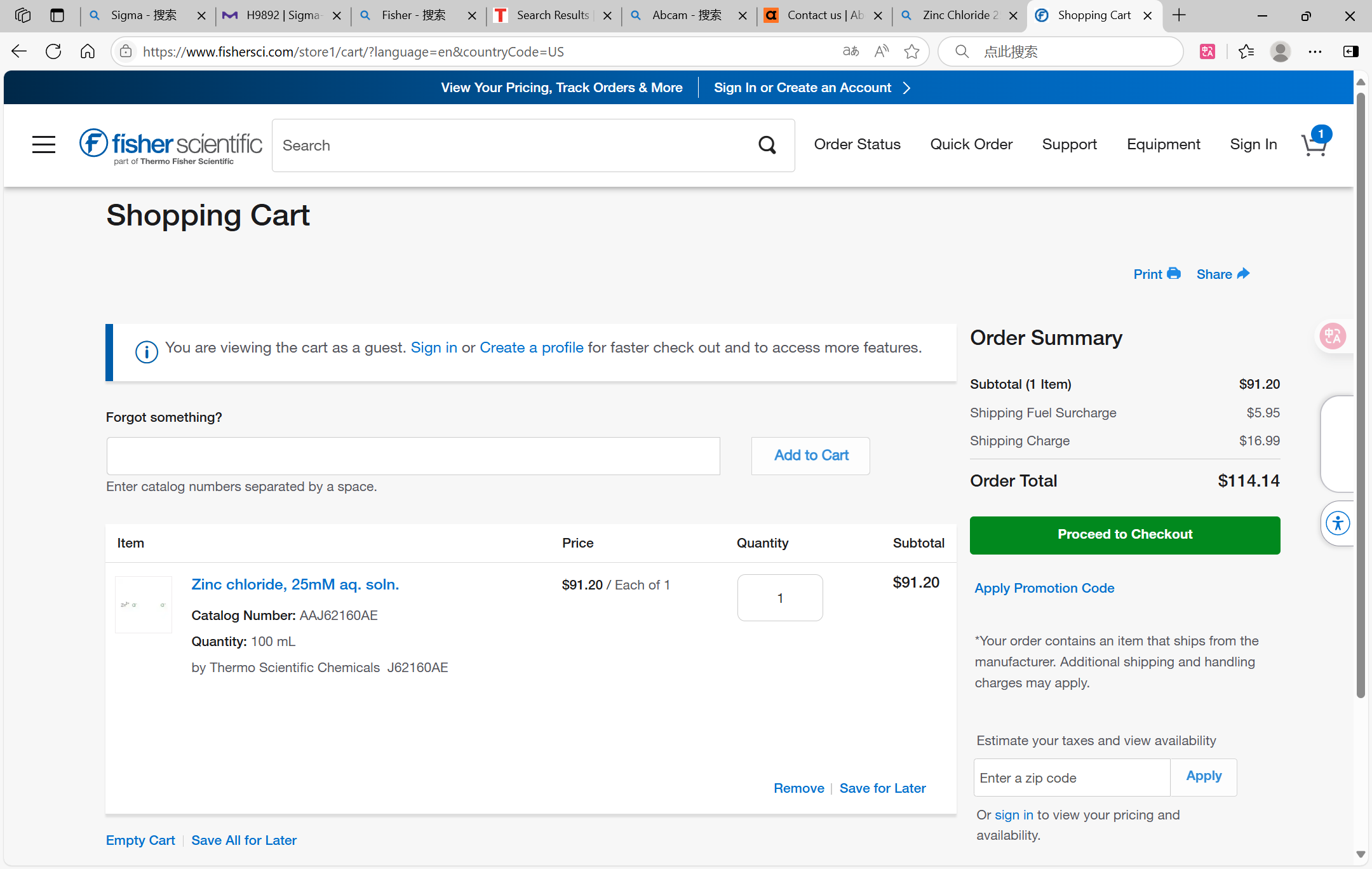Screen dimensions: 1372x869
Task: Click the Empty Cart link
Action: pos(140,840)
